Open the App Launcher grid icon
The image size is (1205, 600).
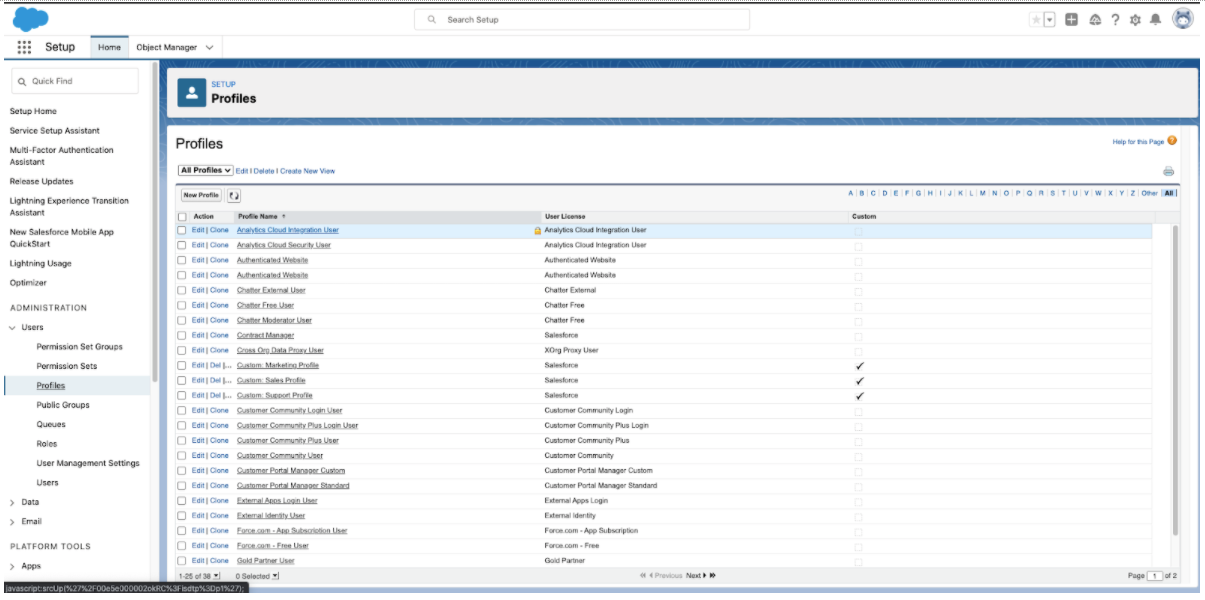(x=25, y=47)
